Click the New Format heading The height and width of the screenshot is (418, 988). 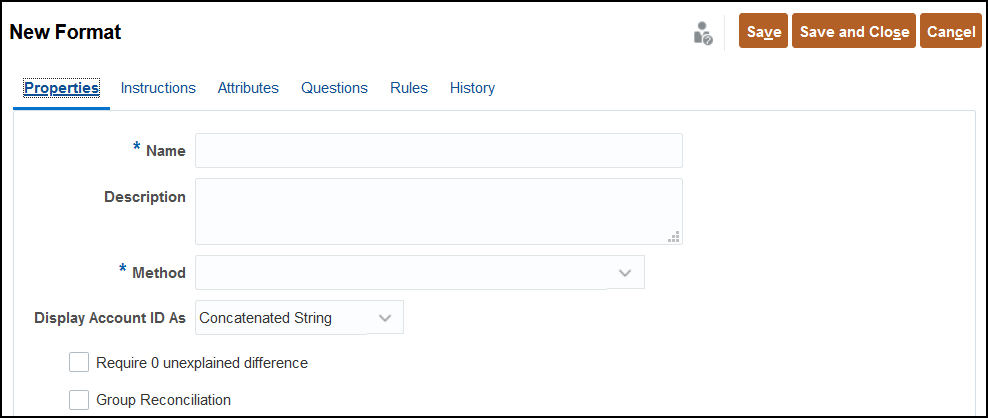[66, 32]
